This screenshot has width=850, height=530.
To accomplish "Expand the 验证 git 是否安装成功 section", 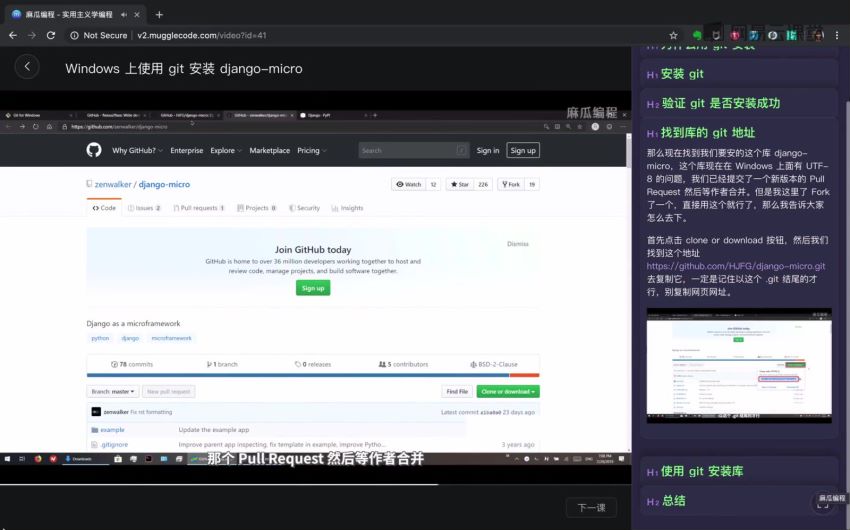I will point(713,103).
